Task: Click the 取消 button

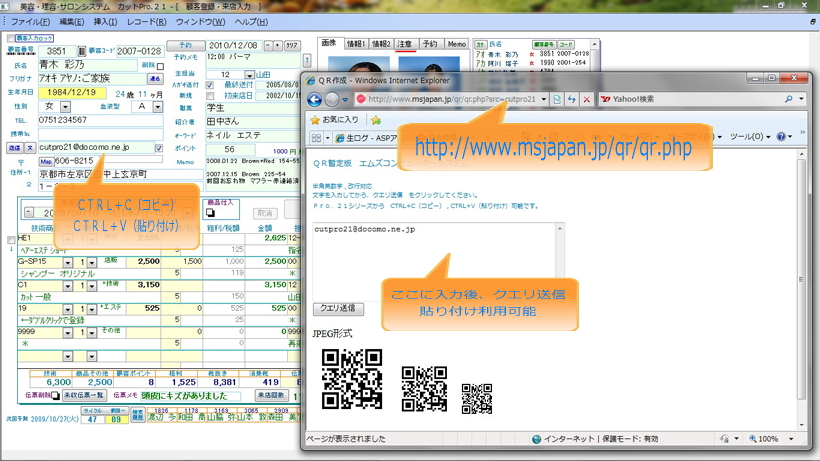Action: pos(265,213)
